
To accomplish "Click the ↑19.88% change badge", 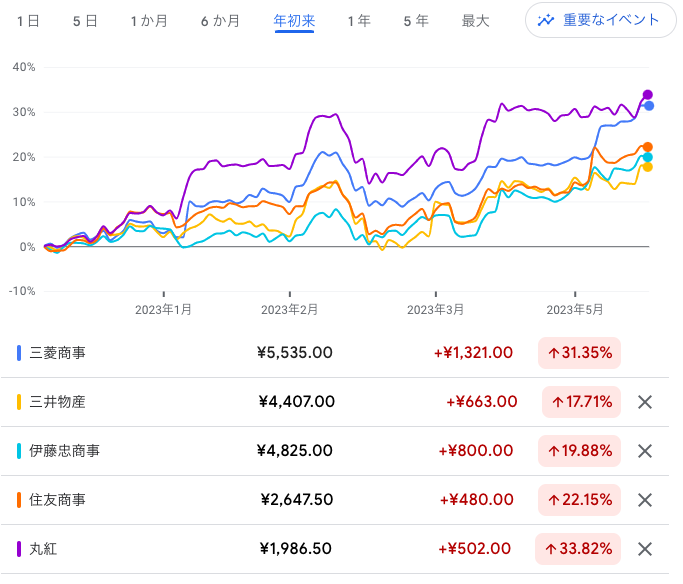I will click(579, 451).
